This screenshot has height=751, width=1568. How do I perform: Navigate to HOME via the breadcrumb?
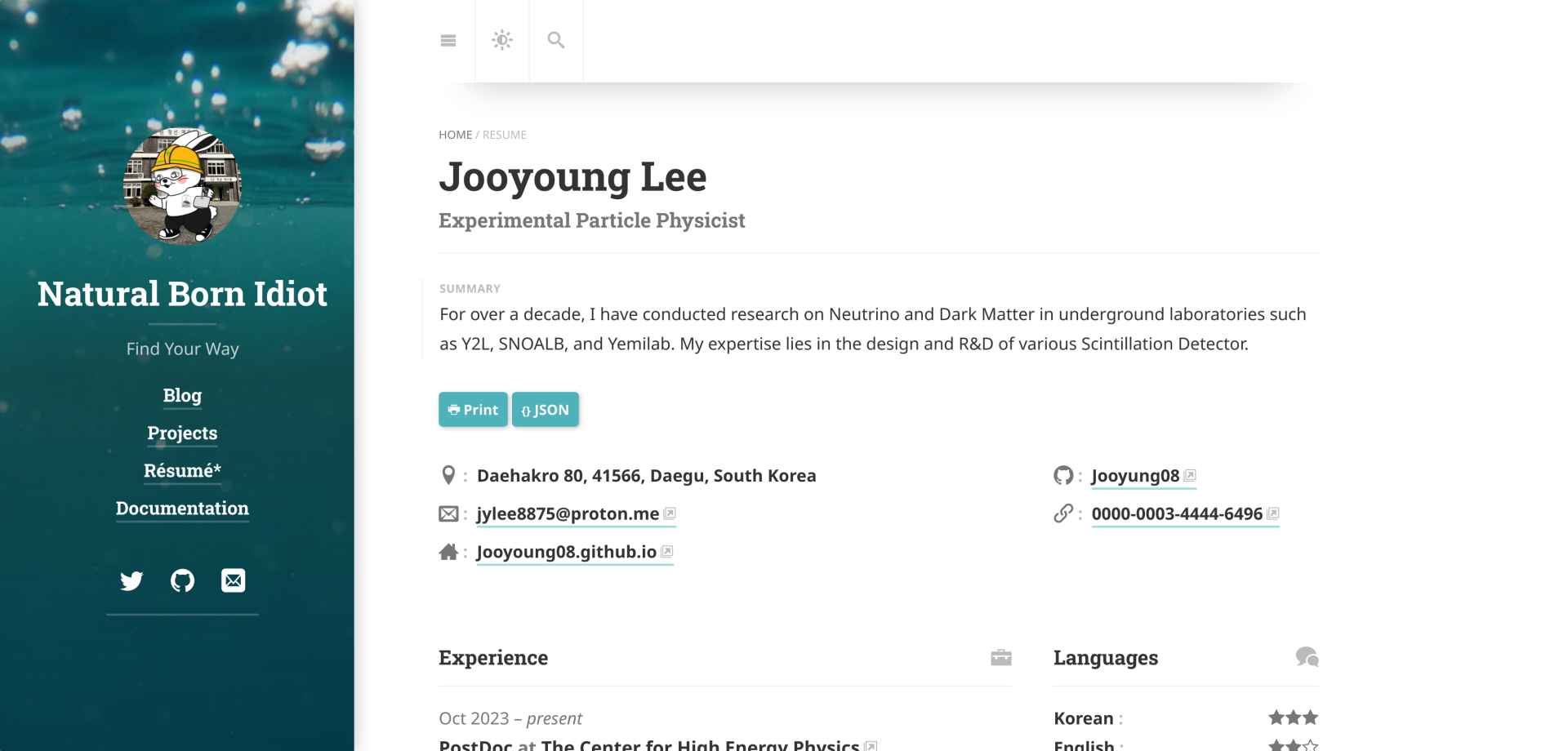pos(455,134)
